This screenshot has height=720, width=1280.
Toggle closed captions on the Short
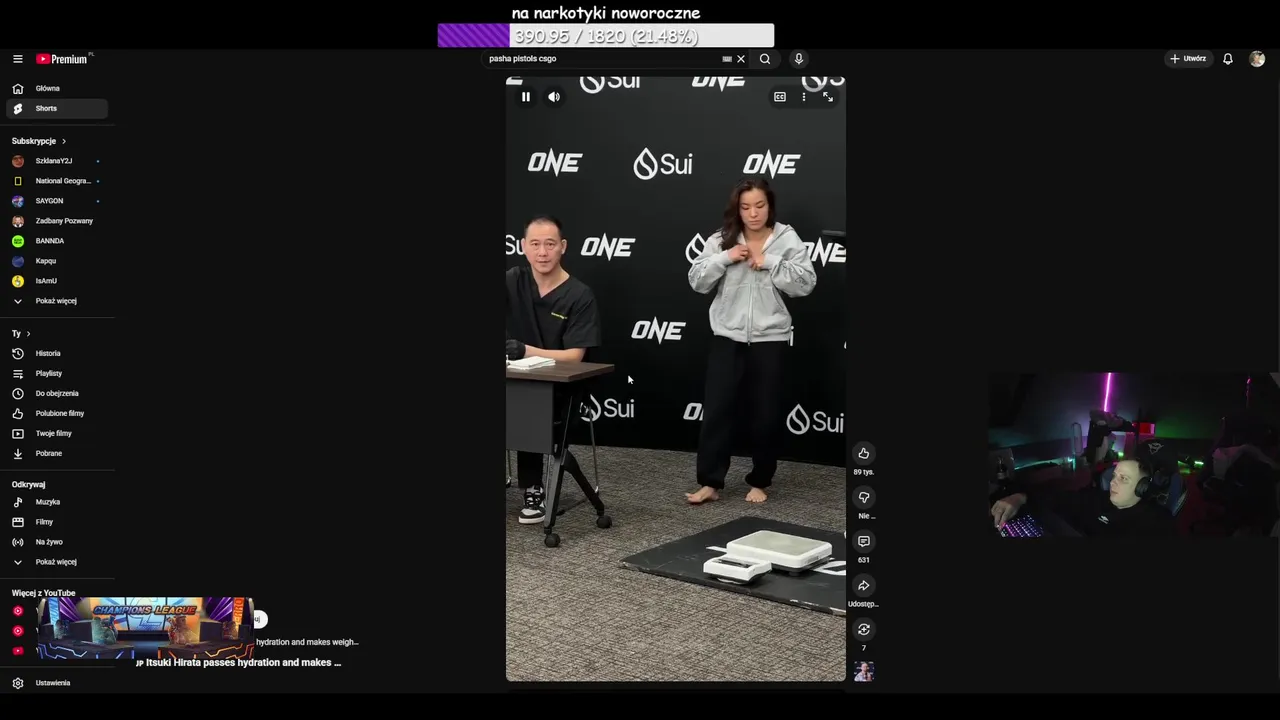pyautogui.click(x=780, y=97)
